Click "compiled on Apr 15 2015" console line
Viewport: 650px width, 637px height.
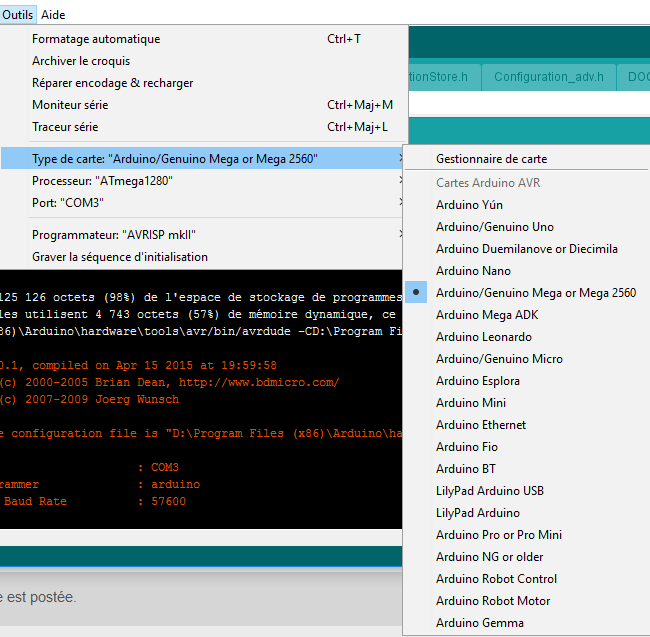[x=138, y=365]
